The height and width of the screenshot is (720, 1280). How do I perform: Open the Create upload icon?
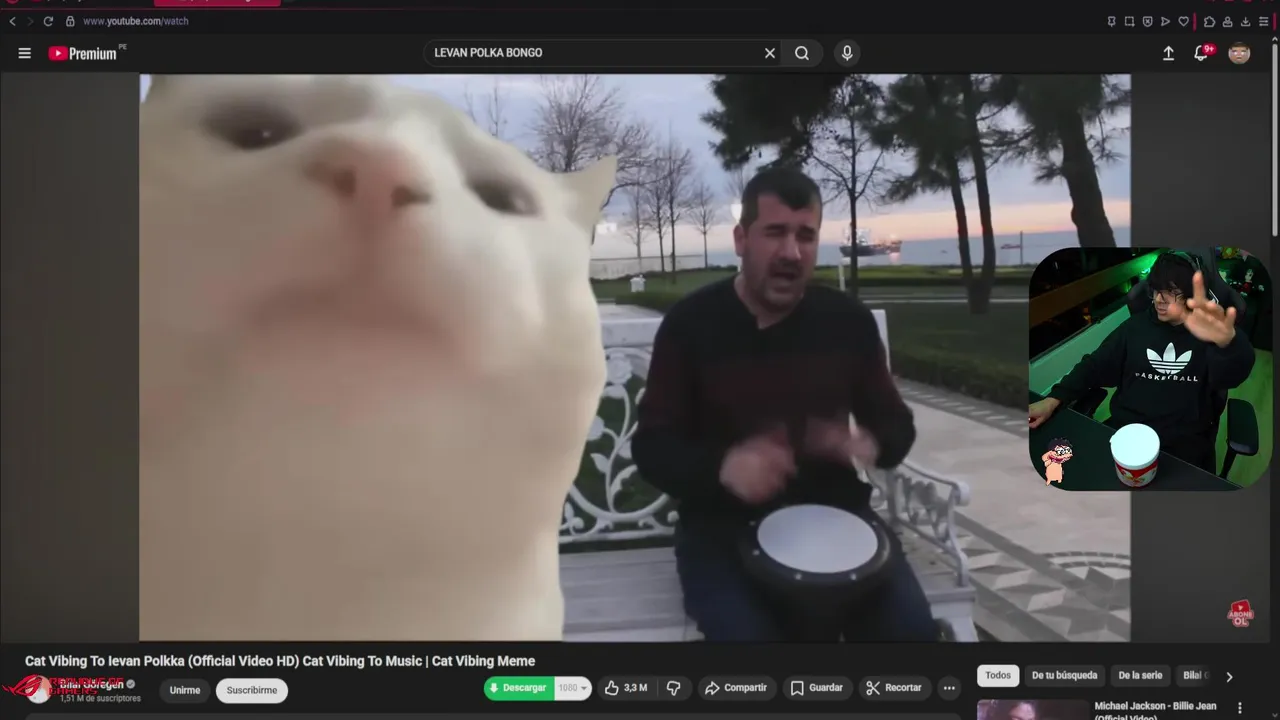pos(1168,53)
